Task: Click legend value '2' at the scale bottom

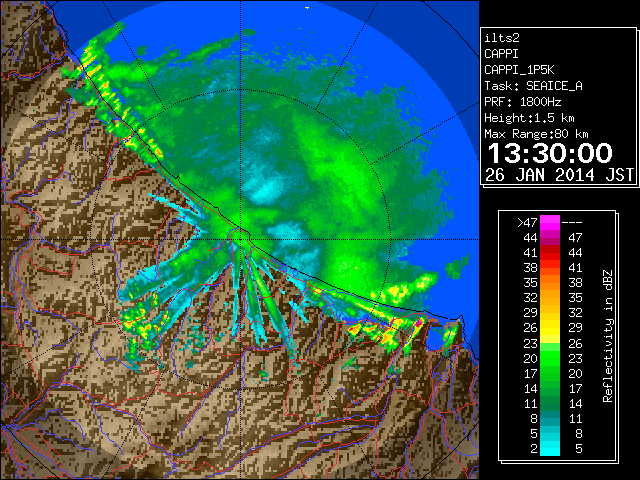Action: click(x=533, y=449)
